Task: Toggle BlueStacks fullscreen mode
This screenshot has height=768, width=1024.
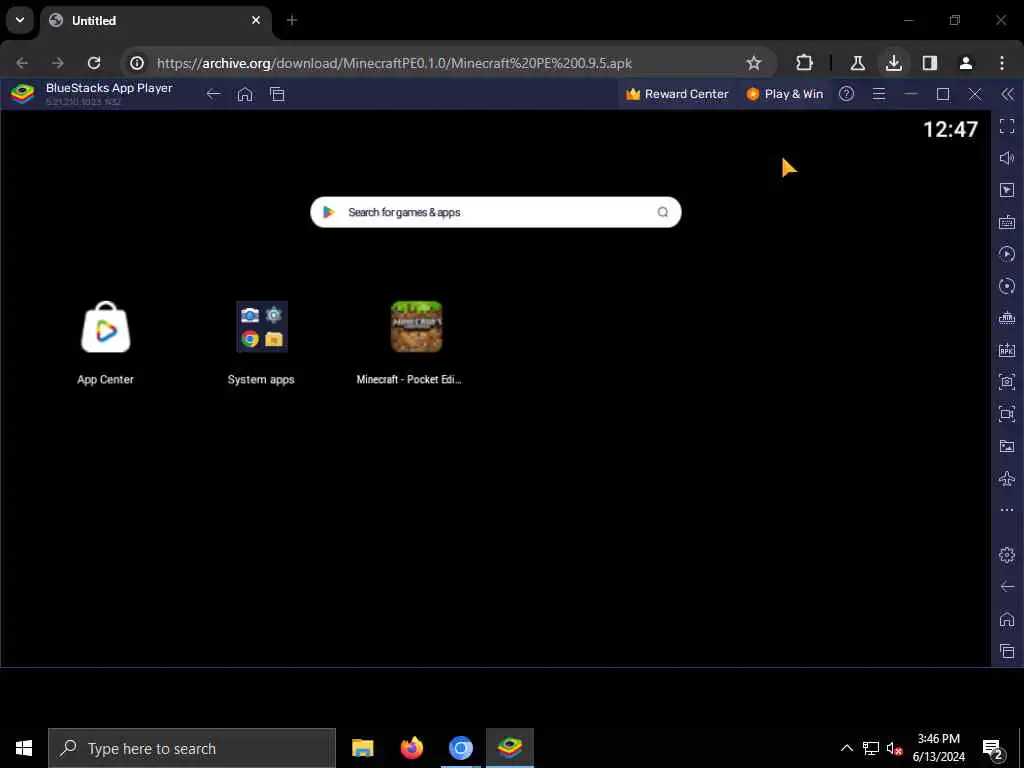Action: pyautogui.click(x=1007, y=126)
